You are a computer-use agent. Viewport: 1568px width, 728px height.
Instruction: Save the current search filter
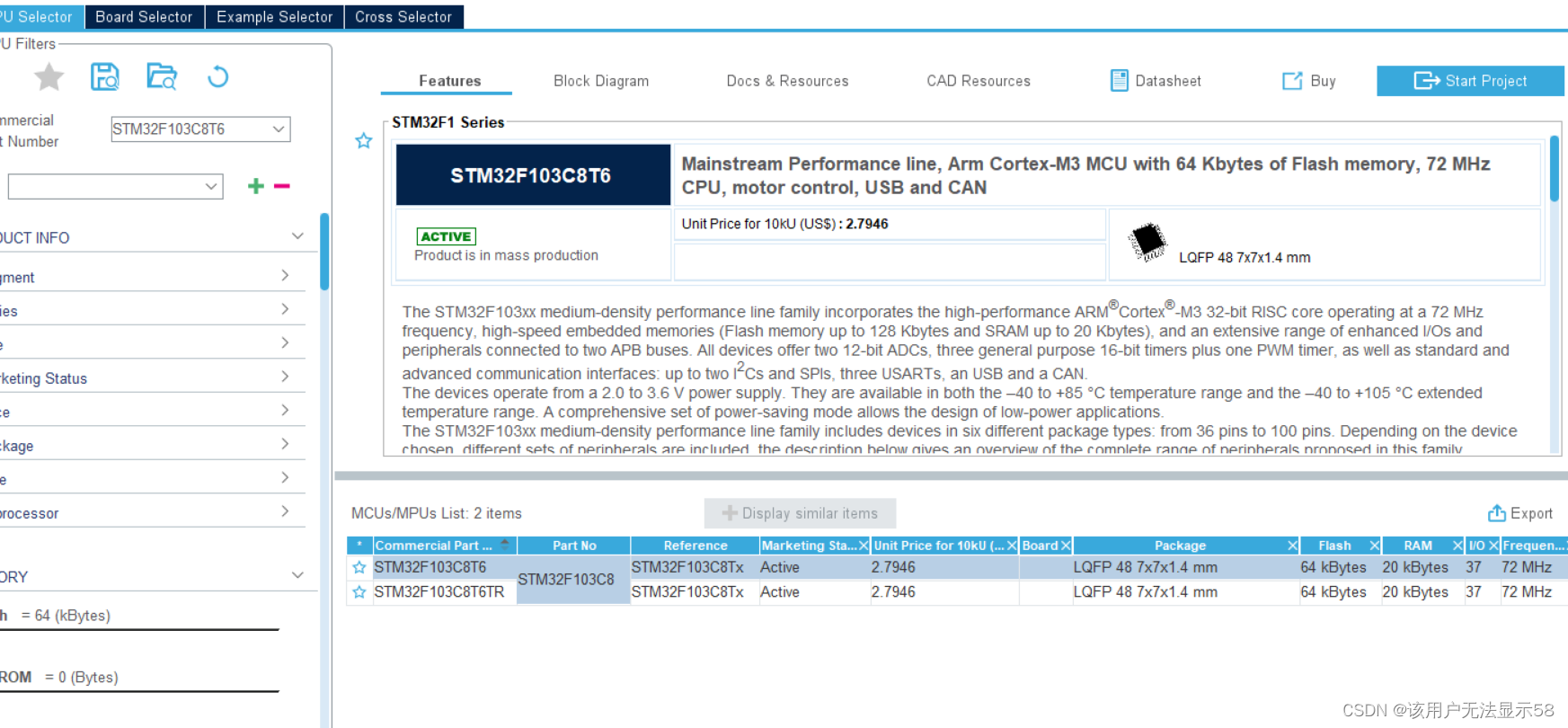105,77
